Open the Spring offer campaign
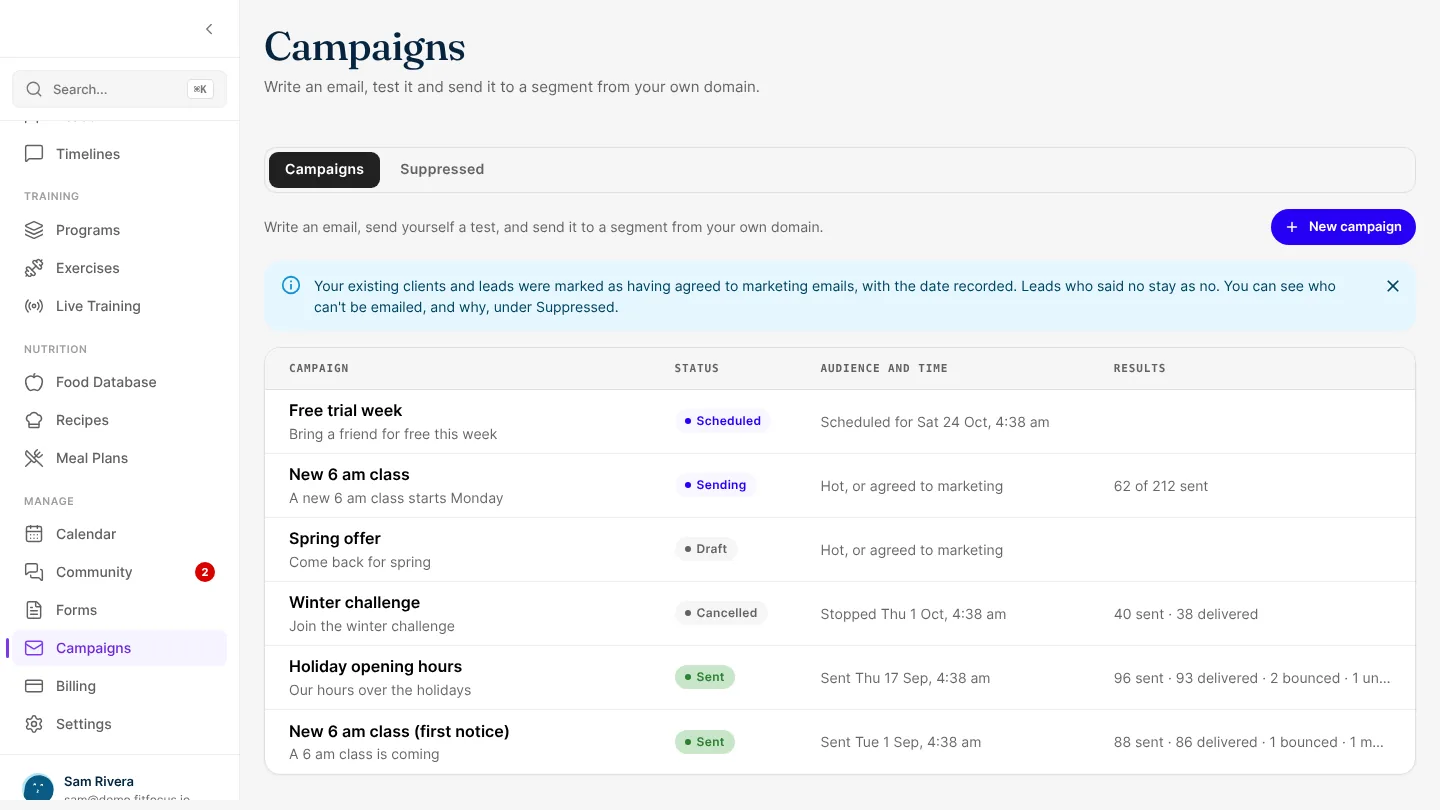 (840, 550)
